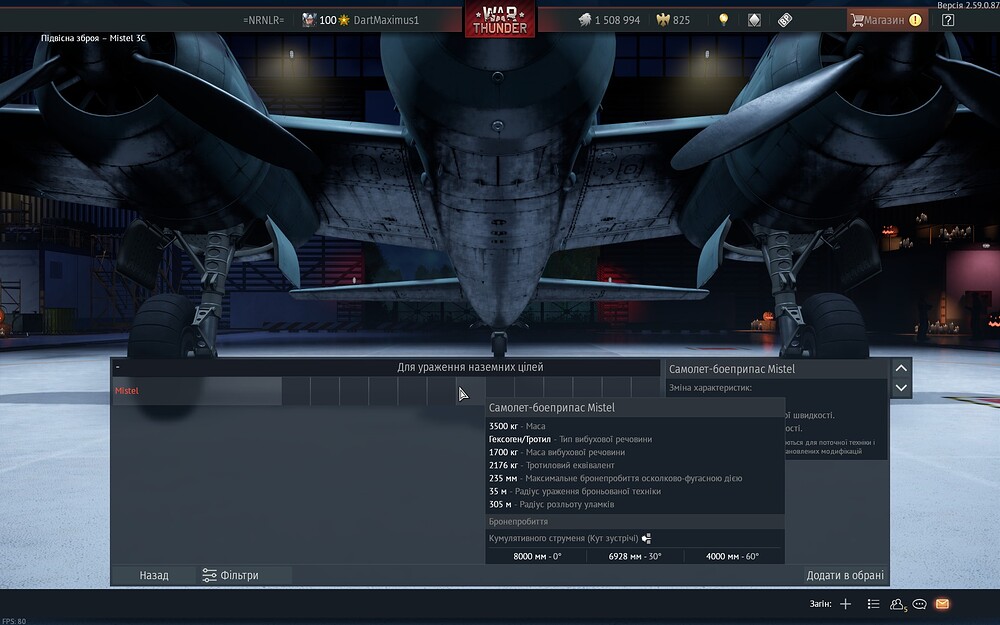Screen dimensions: 1000x625
Task: Click the Назад button
Action: coord(154,575)
